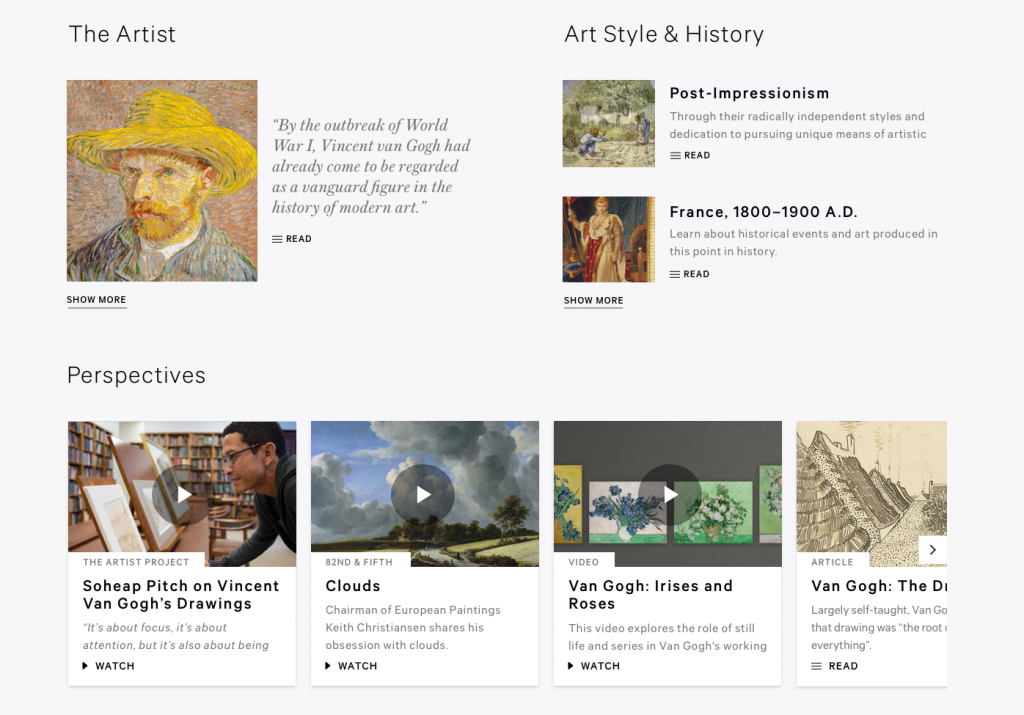Viewport: 1024px width, 715px height.
Task: Click READ on the Van Gogh article card
Action: pos(835,666)
